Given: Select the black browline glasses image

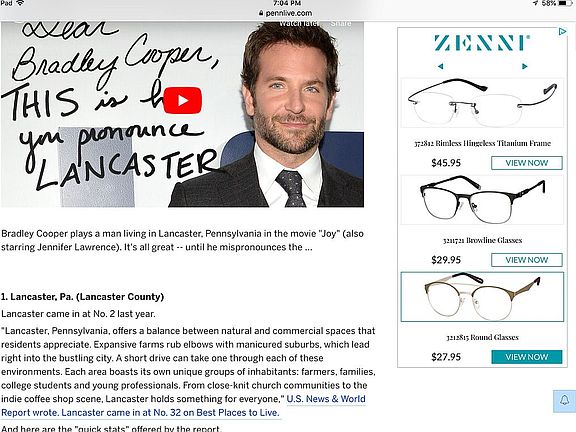Looking at the screenshot, I should click(x=482, y=200).
